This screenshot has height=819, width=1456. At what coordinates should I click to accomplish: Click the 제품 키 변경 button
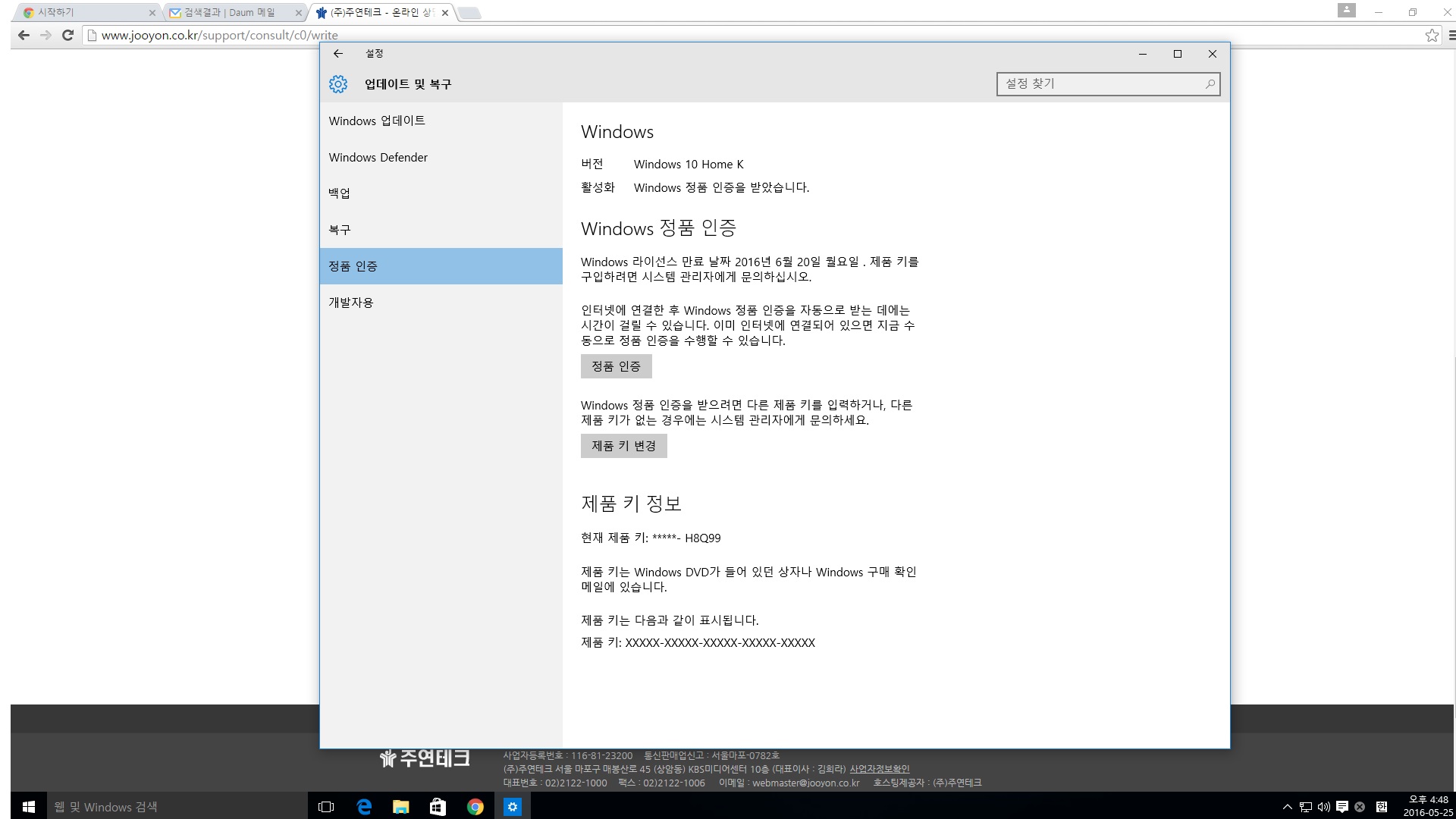623,446
